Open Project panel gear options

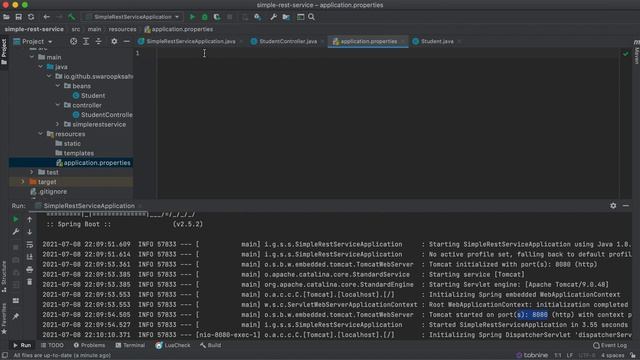click(114, 41)
